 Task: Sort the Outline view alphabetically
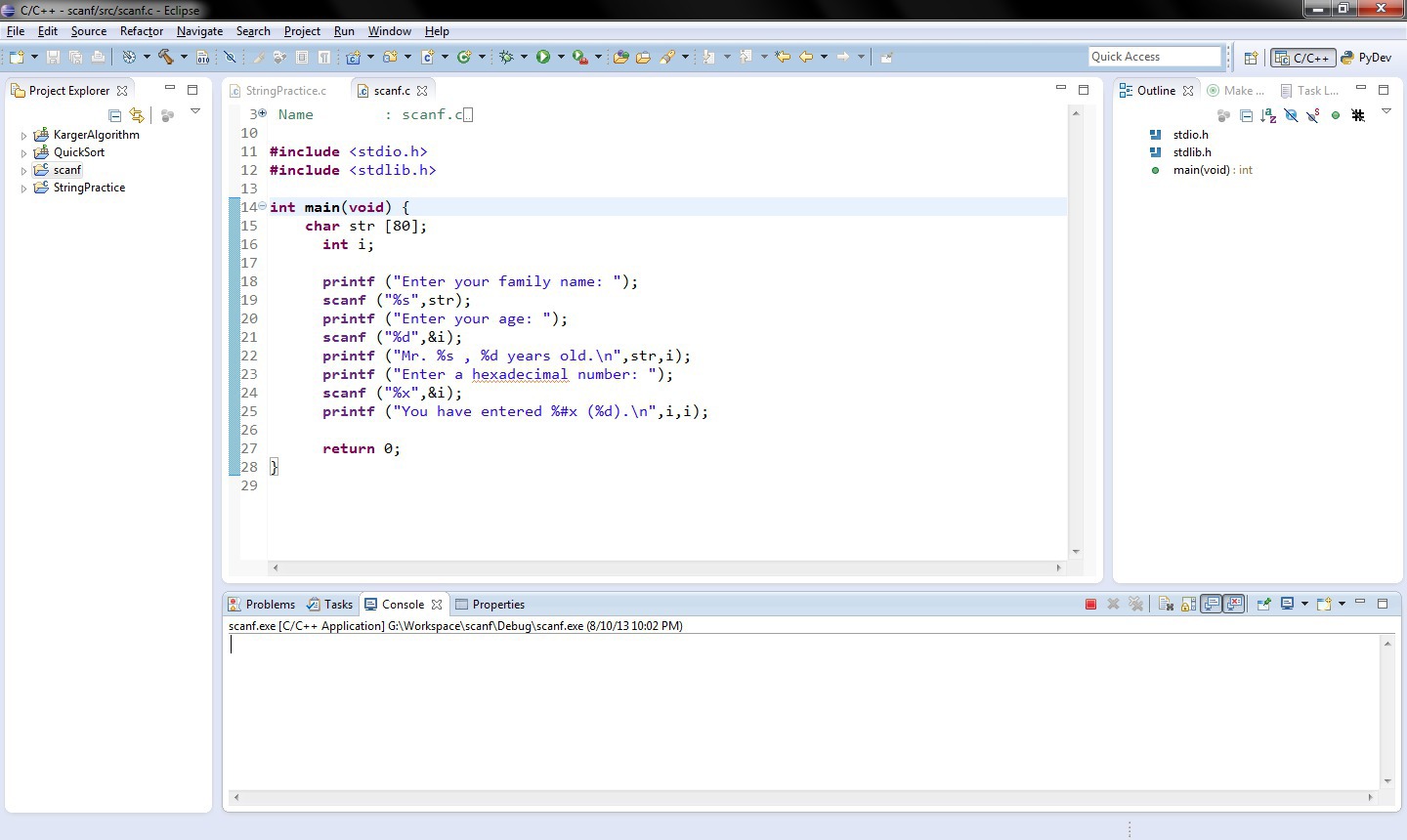1268,115
